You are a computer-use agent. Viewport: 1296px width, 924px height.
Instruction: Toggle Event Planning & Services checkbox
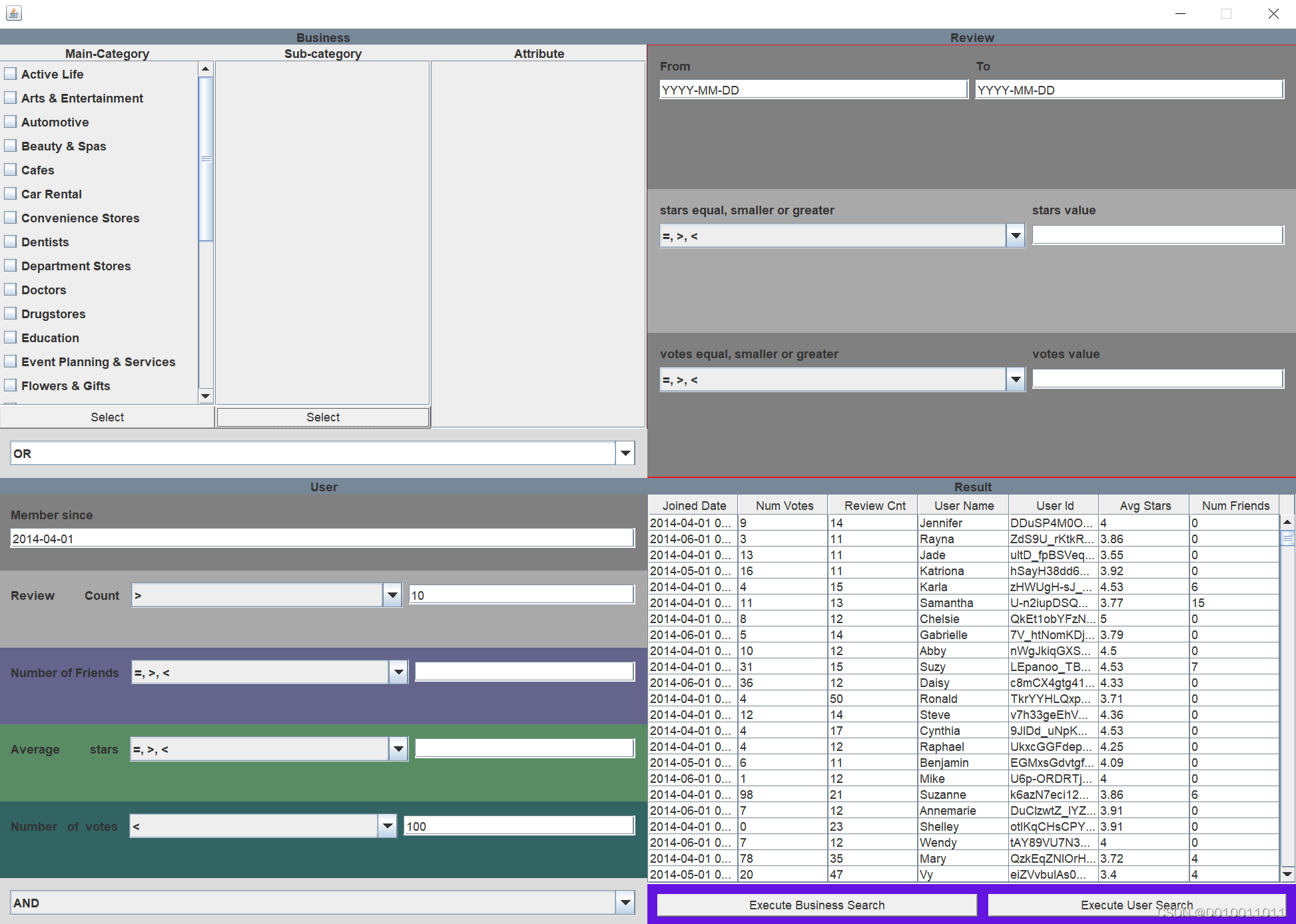(11, 361)
